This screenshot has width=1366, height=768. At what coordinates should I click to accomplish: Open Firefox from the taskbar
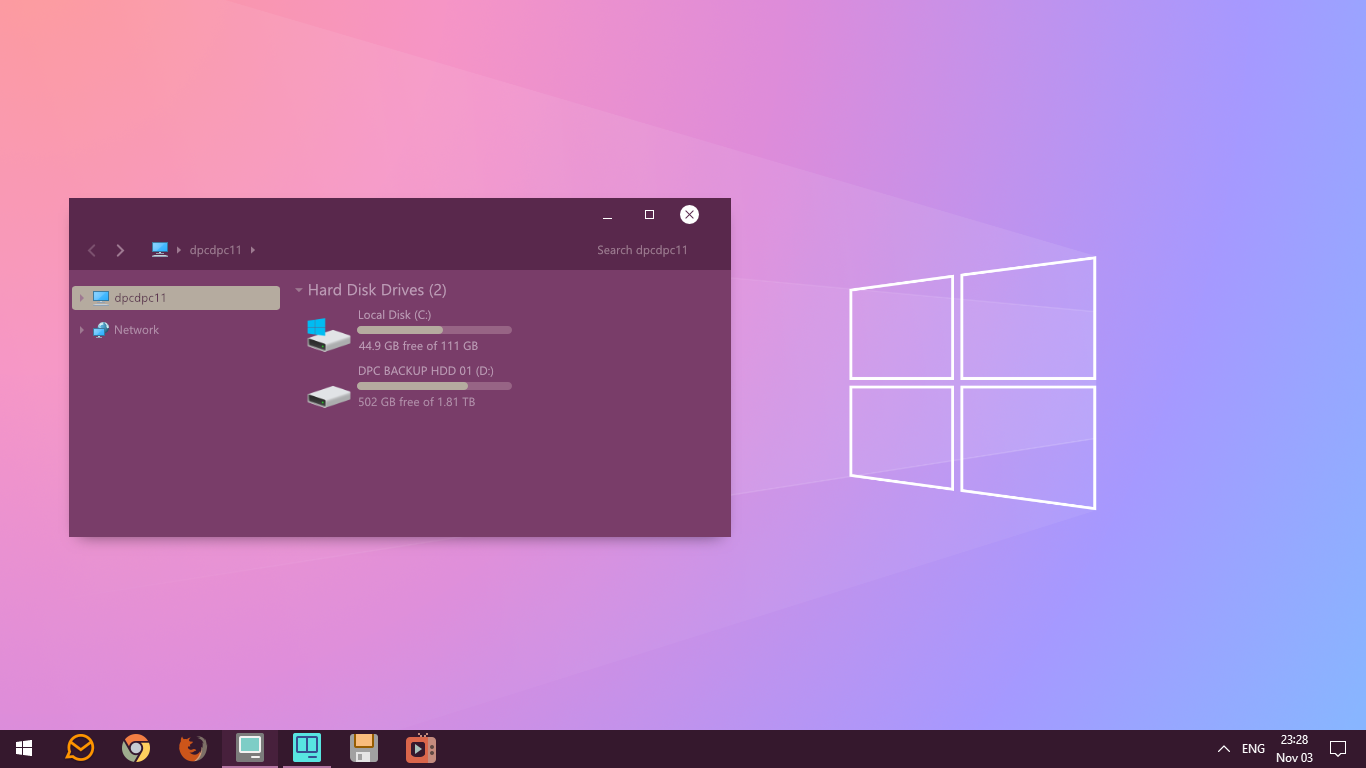193,748
